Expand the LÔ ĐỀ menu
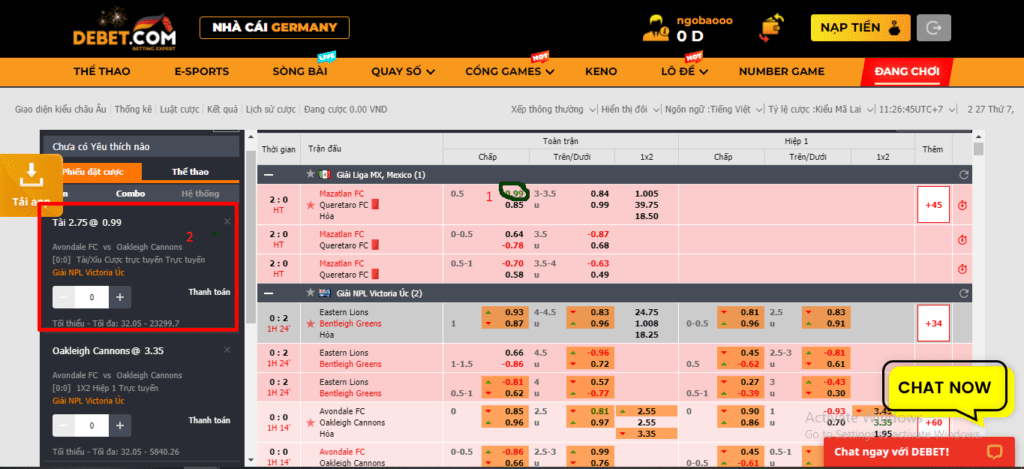This screenshot has height=469, width=1024. tap(684, 72)
